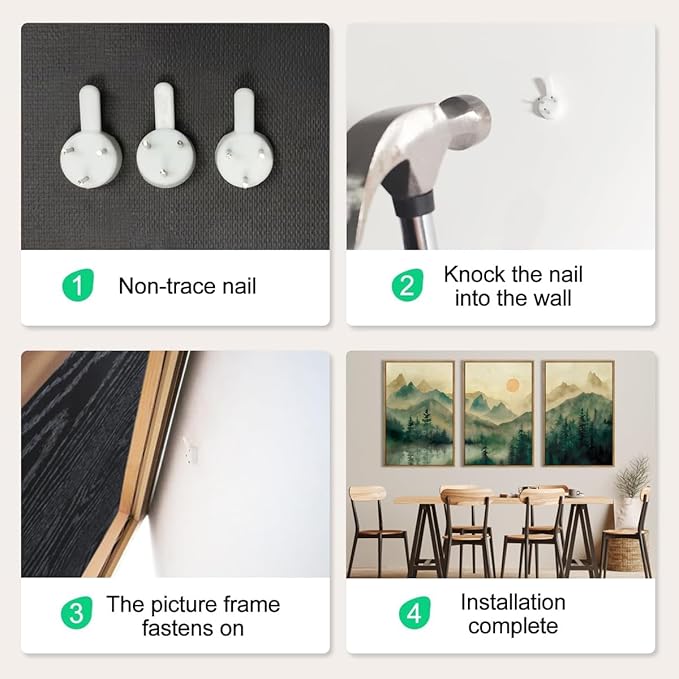Open the left mountain painting
The image size is (679, 679).
tap(419, 414)
